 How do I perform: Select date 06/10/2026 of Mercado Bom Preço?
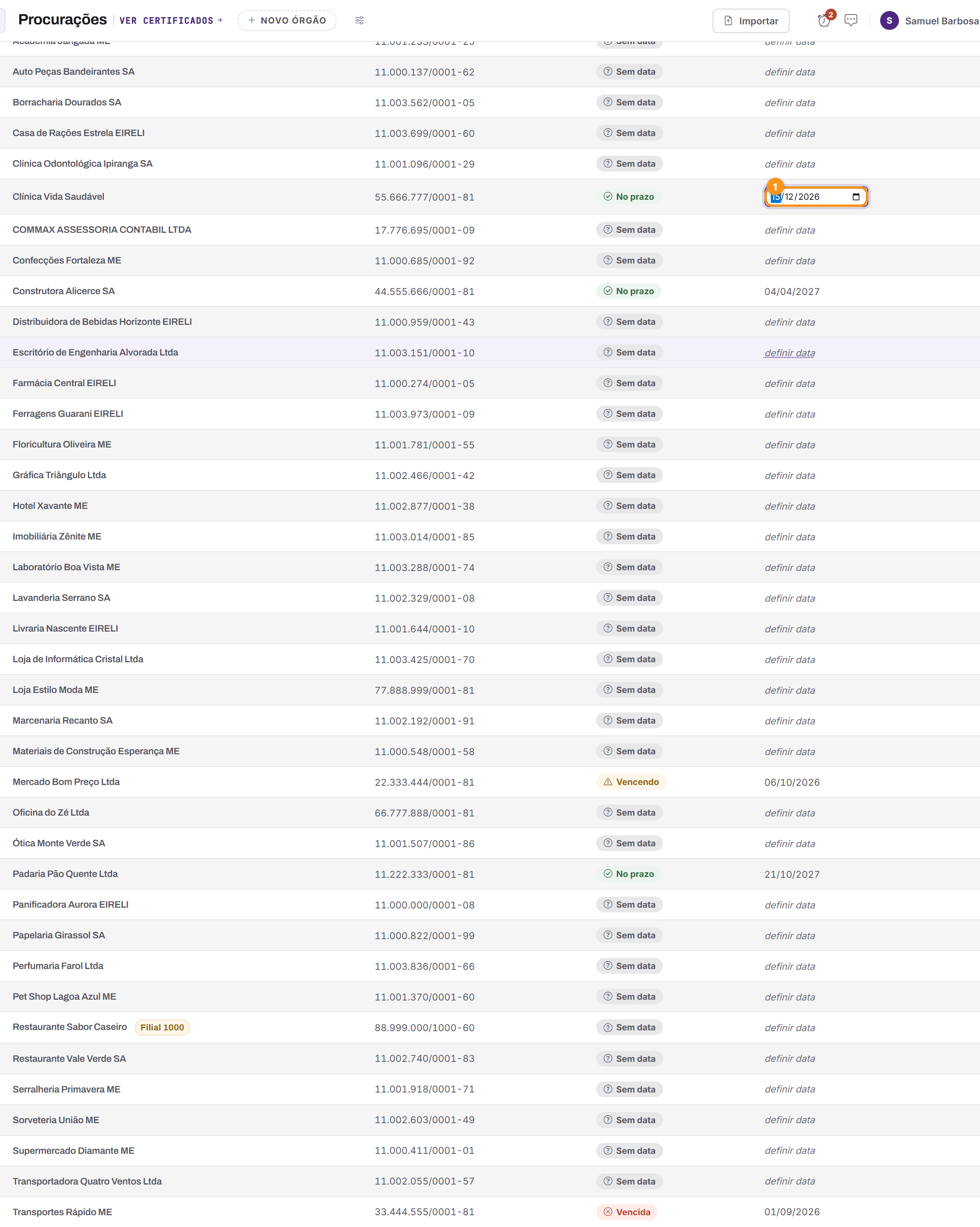coord(792,783)
